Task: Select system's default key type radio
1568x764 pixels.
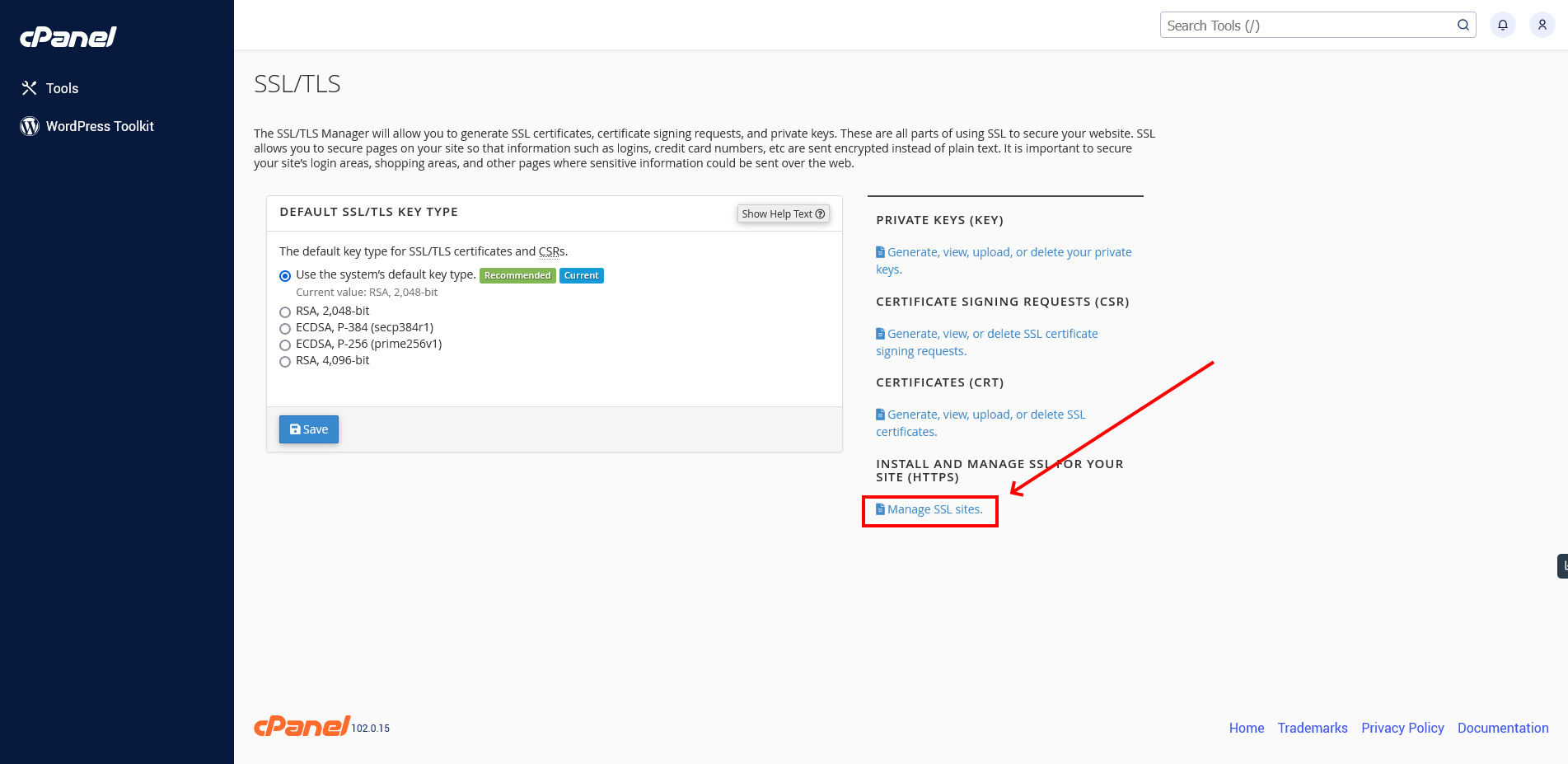Action: click(x=285, y=275)
